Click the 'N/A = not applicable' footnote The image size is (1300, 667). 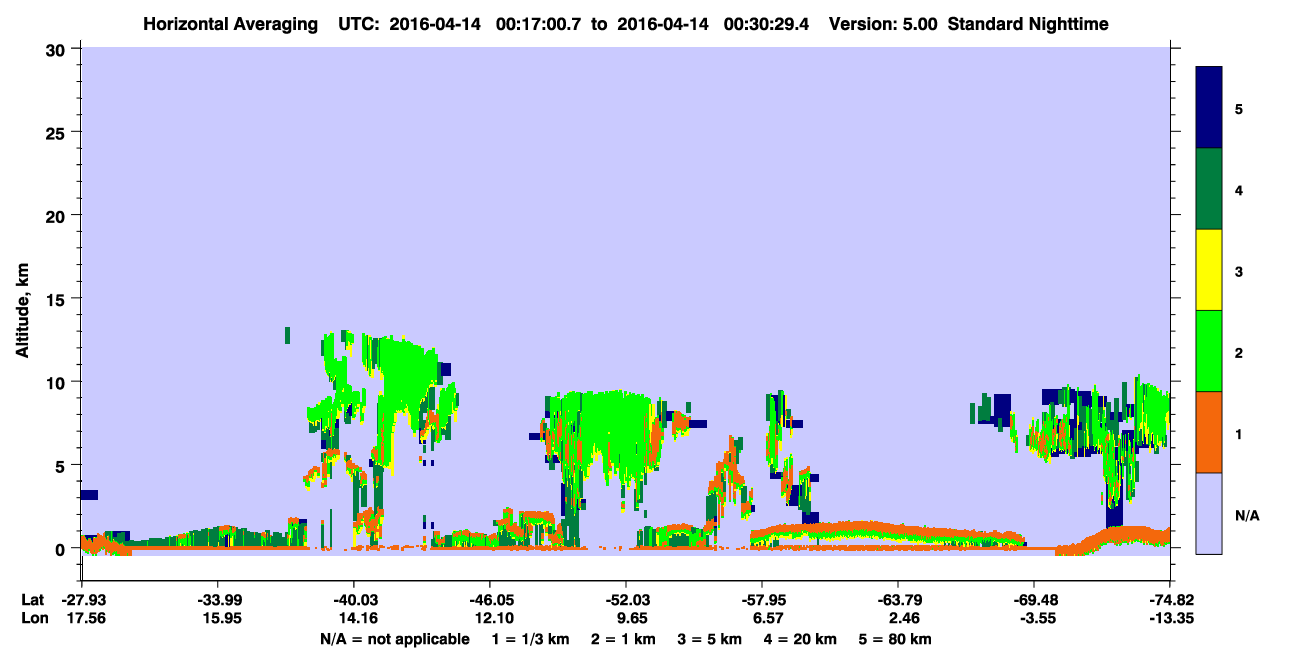point(394,639)
